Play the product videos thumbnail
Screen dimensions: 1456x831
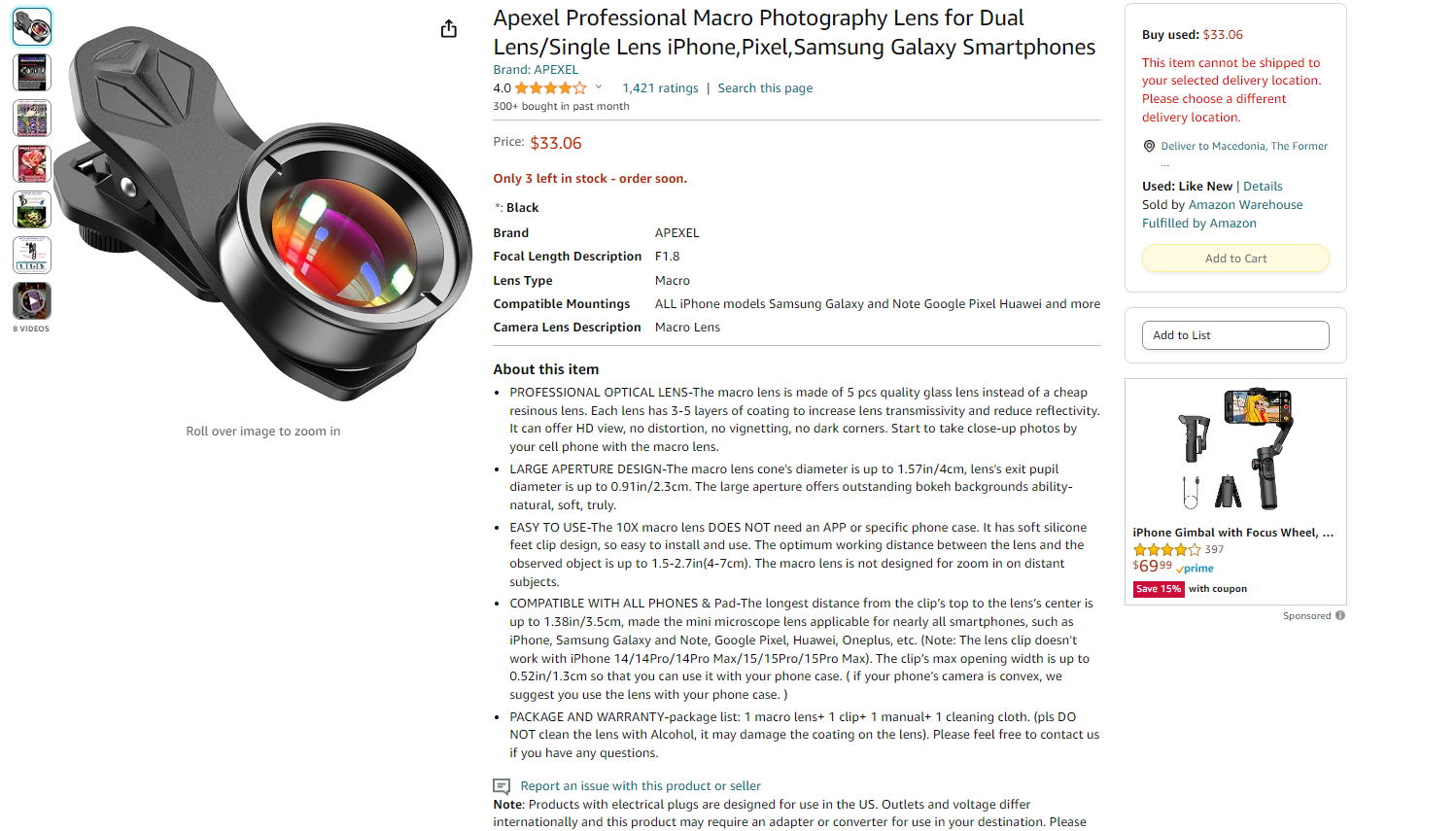pos(32,301)
